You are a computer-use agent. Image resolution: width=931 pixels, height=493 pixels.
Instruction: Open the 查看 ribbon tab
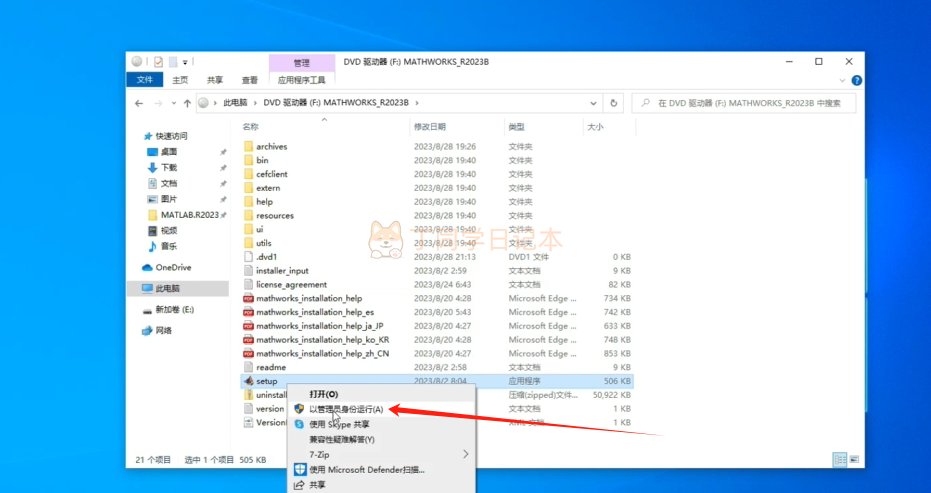point(250,80)
